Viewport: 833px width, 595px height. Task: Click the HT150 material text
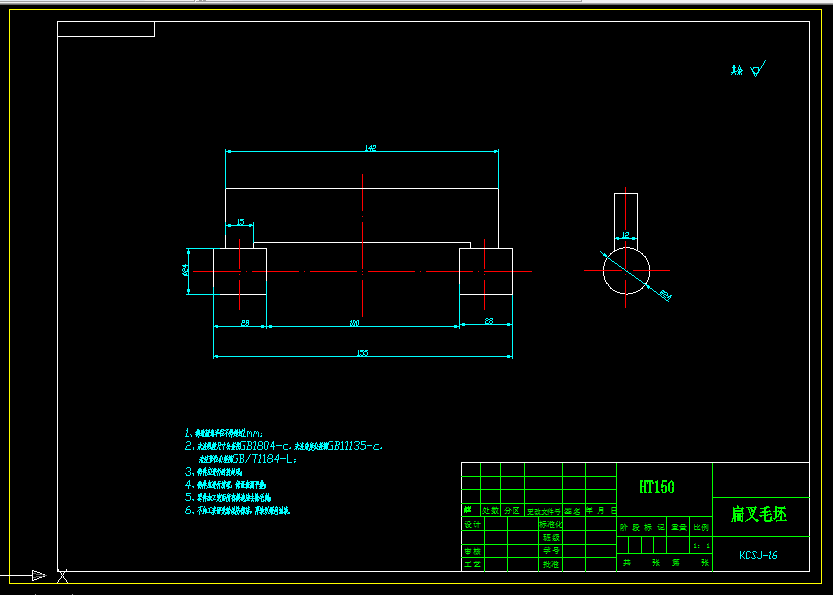click(x=657, y=487)
